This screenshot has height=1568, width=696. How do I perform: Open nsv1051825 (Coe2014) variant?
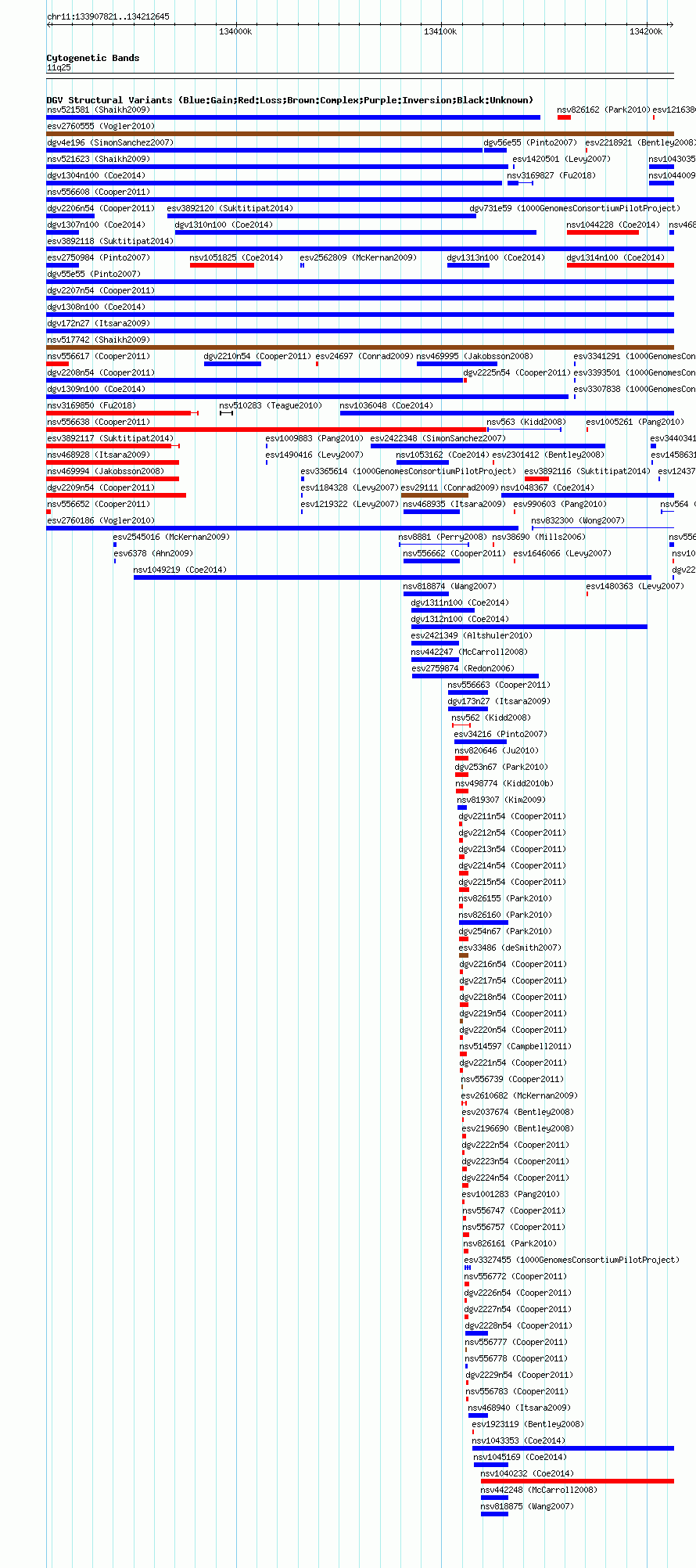pos(236,257)
